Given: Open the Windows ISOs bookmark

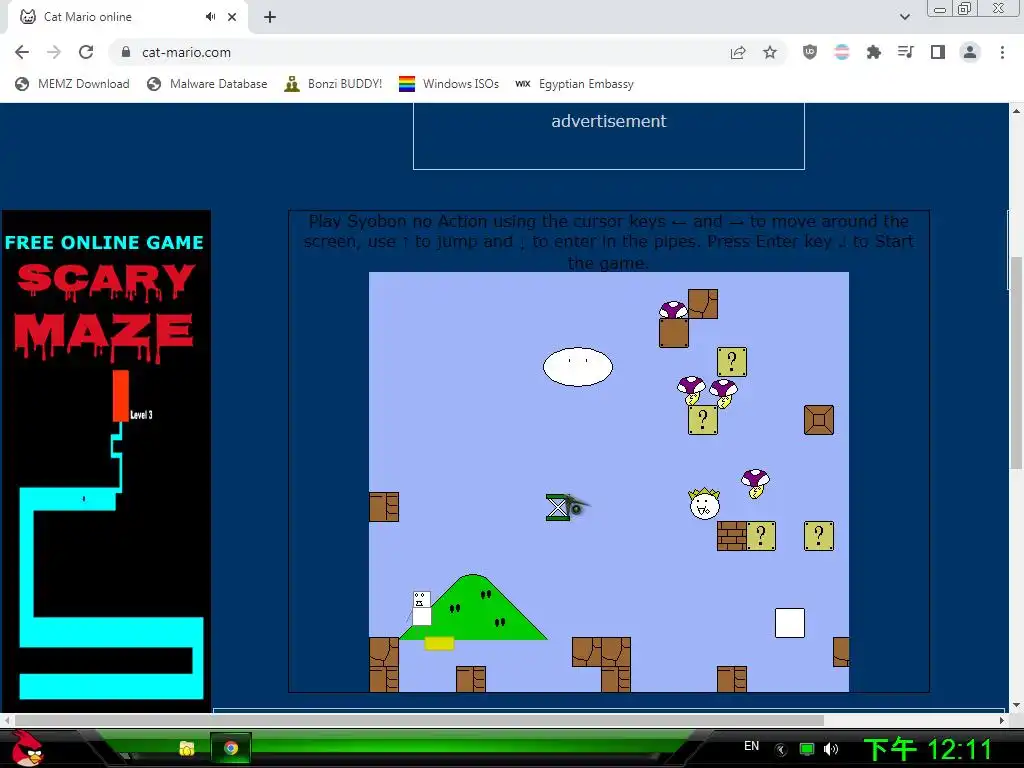Looking at the screenshot, I should point(449,84).
